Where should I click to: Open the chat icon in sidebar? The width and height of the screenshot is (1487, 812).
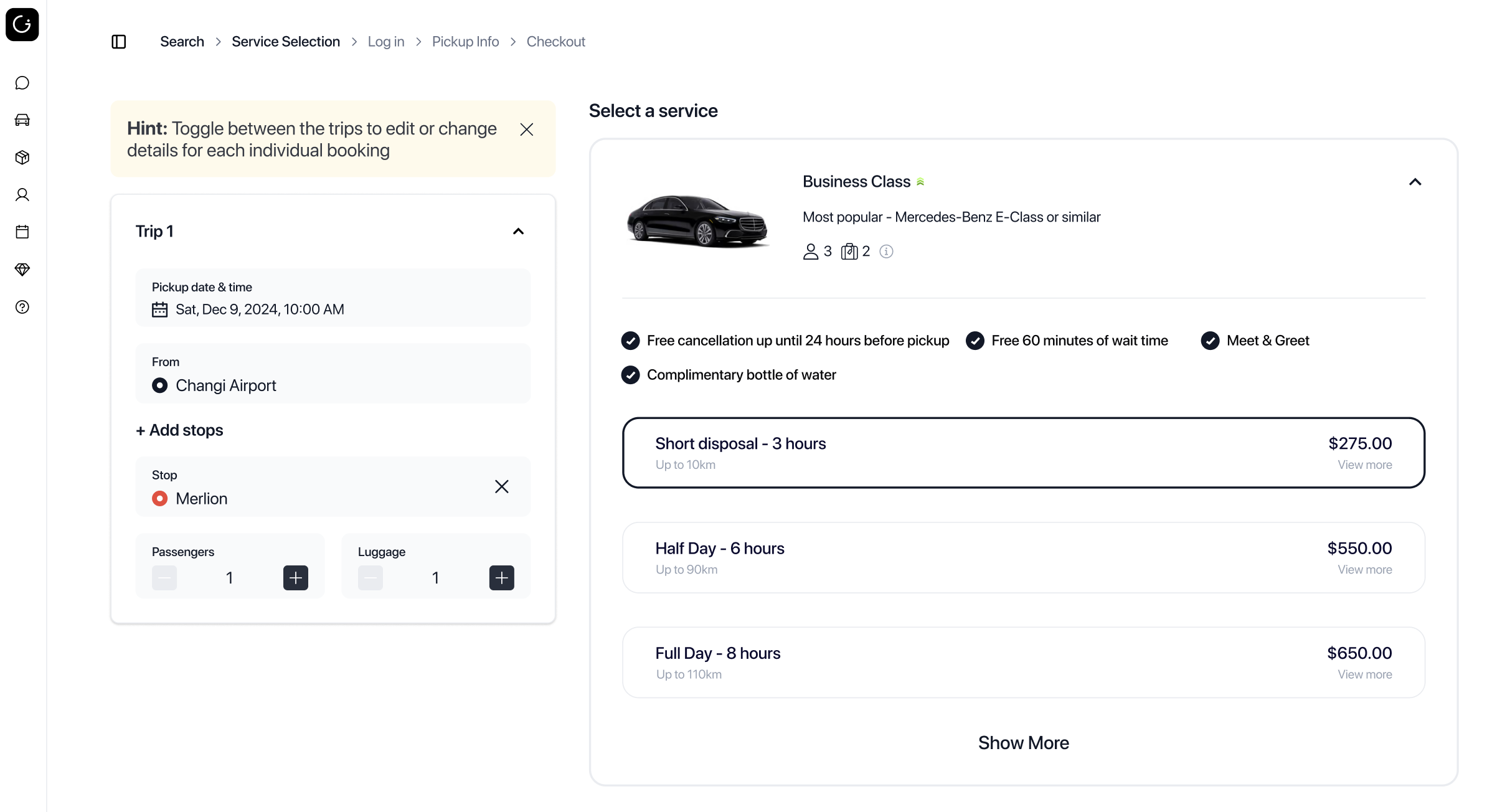point(22,83)
